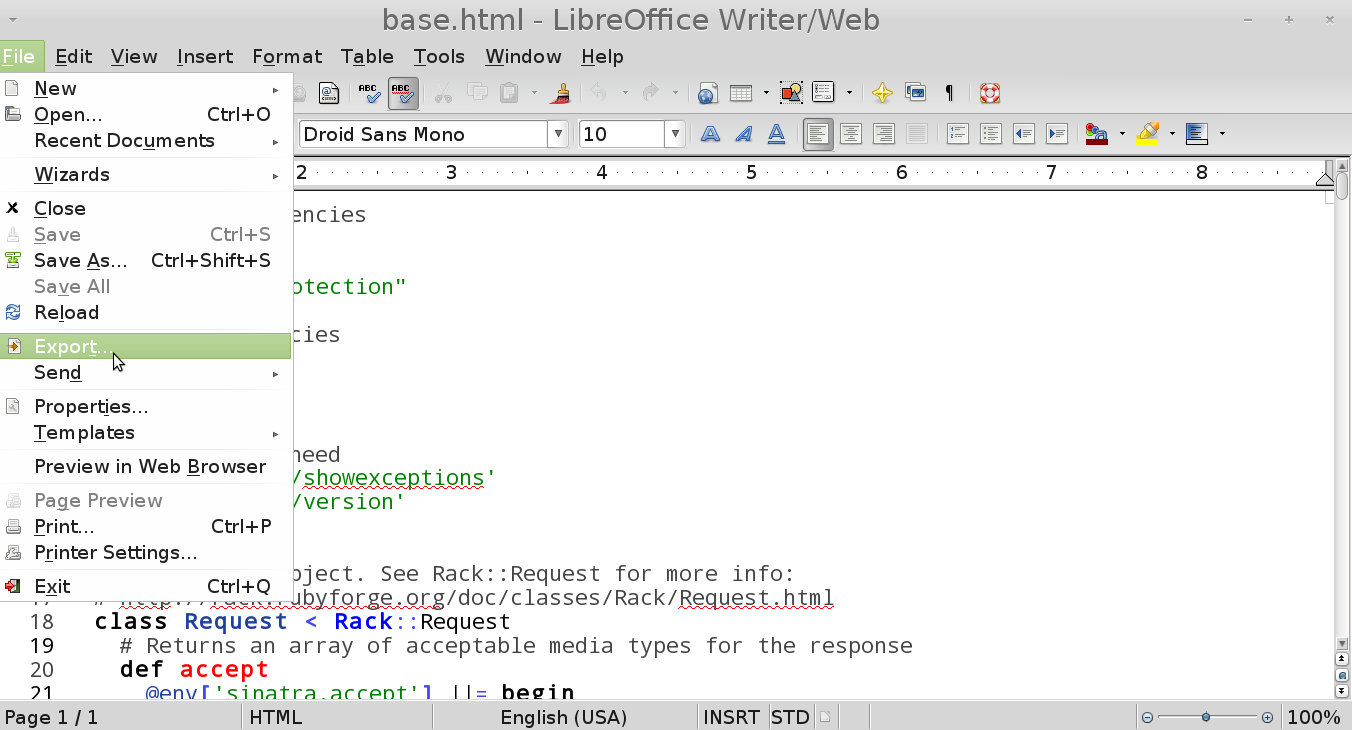Screen dimensions: 1352x730
Task: Choose Properties... in the File menu
Action: pyautogui.click(x=146, y=406)
